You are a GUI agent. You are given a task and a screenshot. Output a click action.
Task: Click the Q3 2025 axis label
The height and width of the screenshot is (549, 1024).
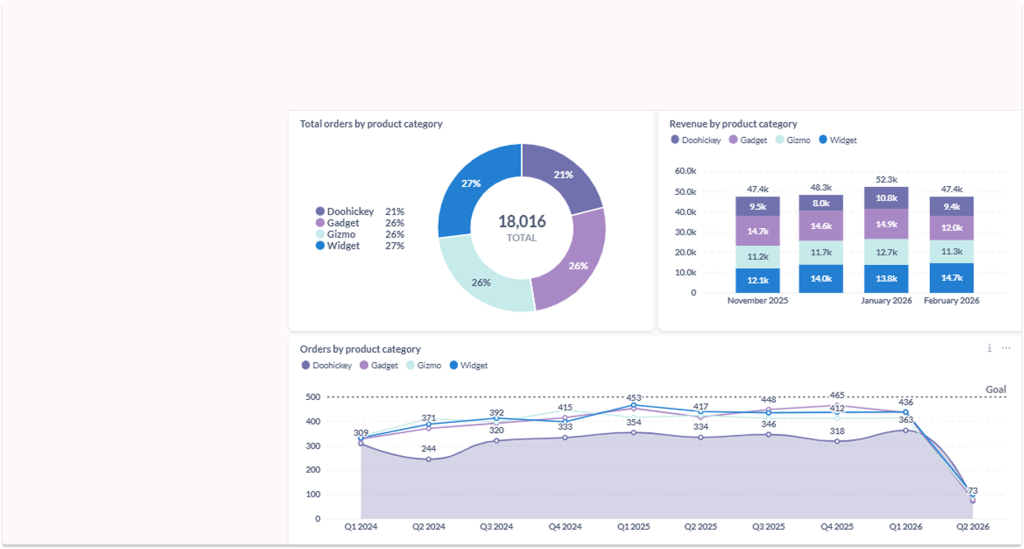(x=769, y=526)
